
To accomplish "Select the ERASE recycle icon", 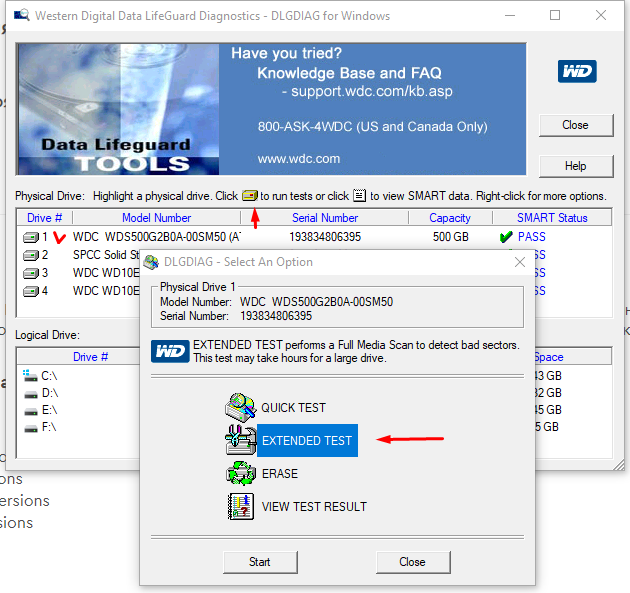I will [x=241, y=473].
